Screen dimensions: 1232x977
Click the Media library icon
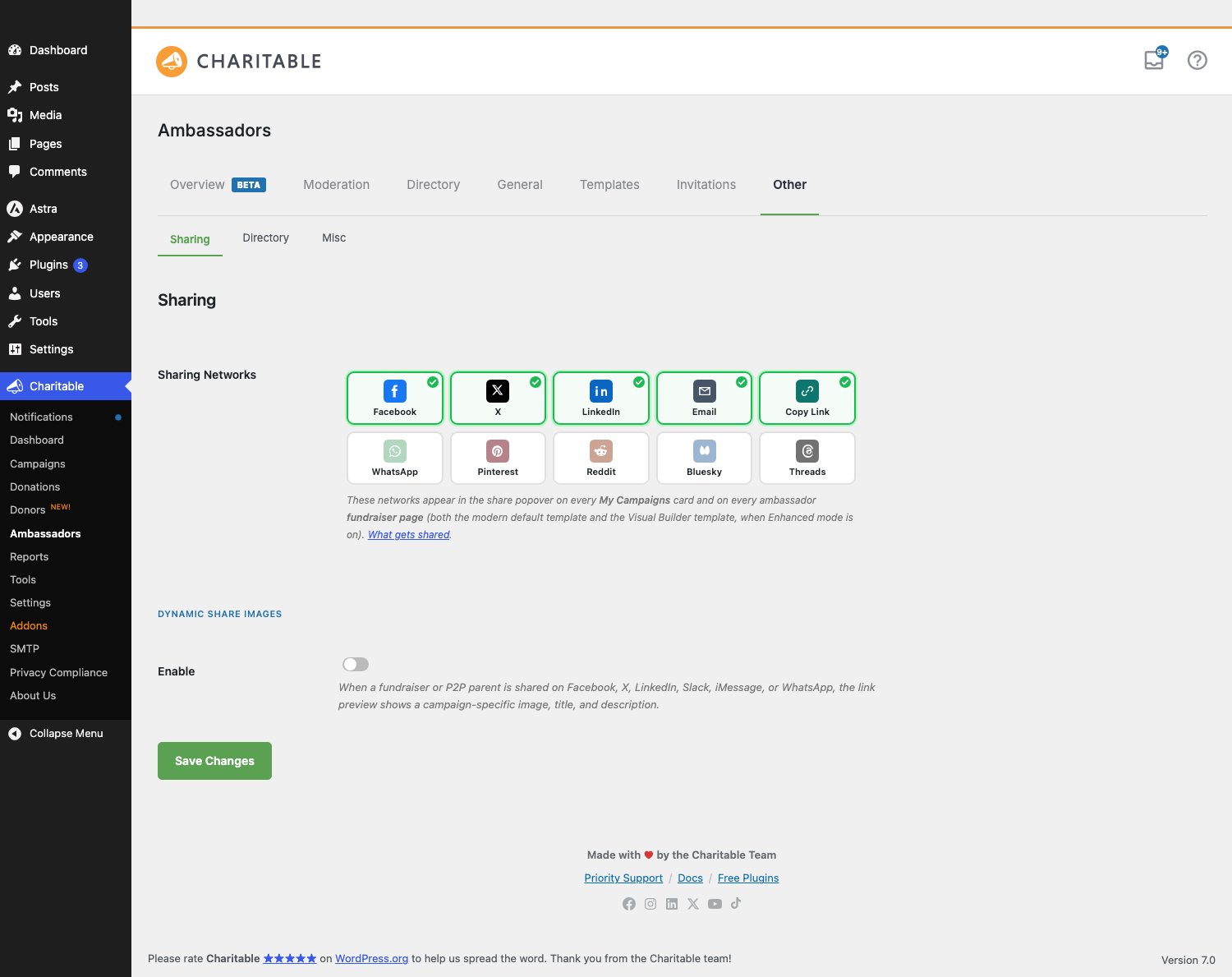[x=15, y=115]
